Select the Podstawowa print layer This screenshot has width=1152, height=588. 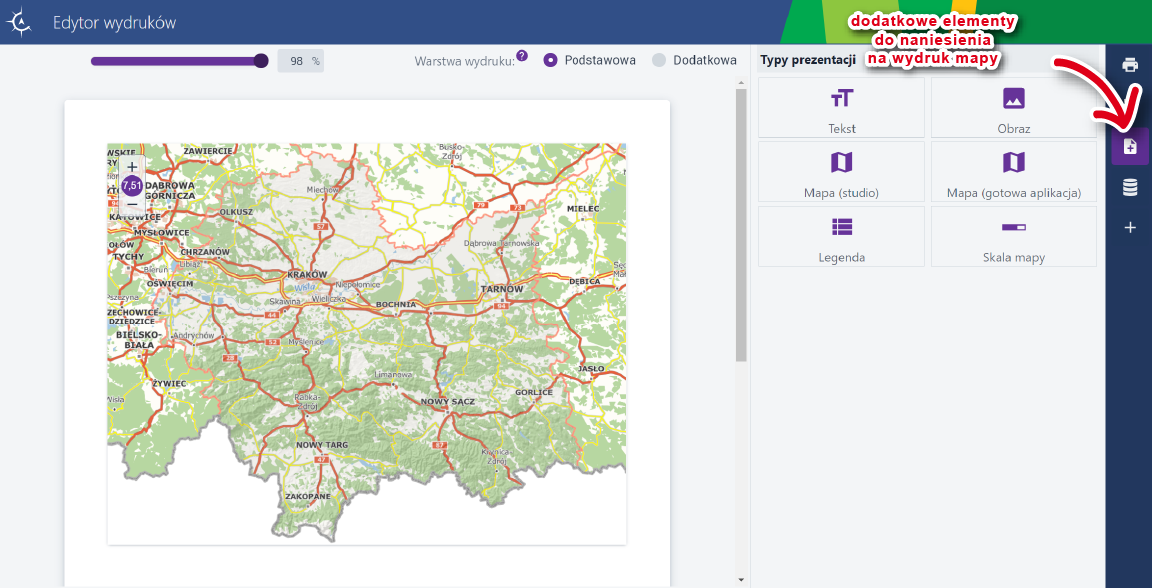tap(550, 60)
